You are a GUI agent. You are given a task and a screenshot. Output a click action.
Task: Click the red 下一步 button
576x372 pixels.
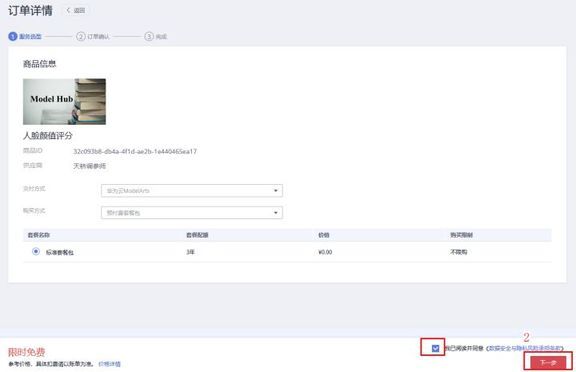[548, 362]
